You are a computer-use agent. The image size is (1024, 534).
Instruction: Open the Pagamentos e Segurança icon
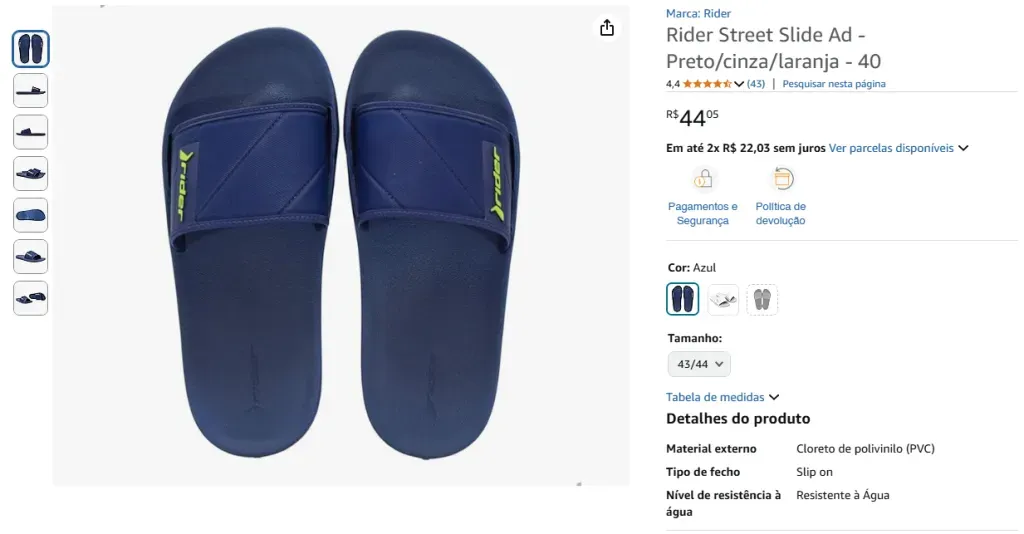click(703, 178)
